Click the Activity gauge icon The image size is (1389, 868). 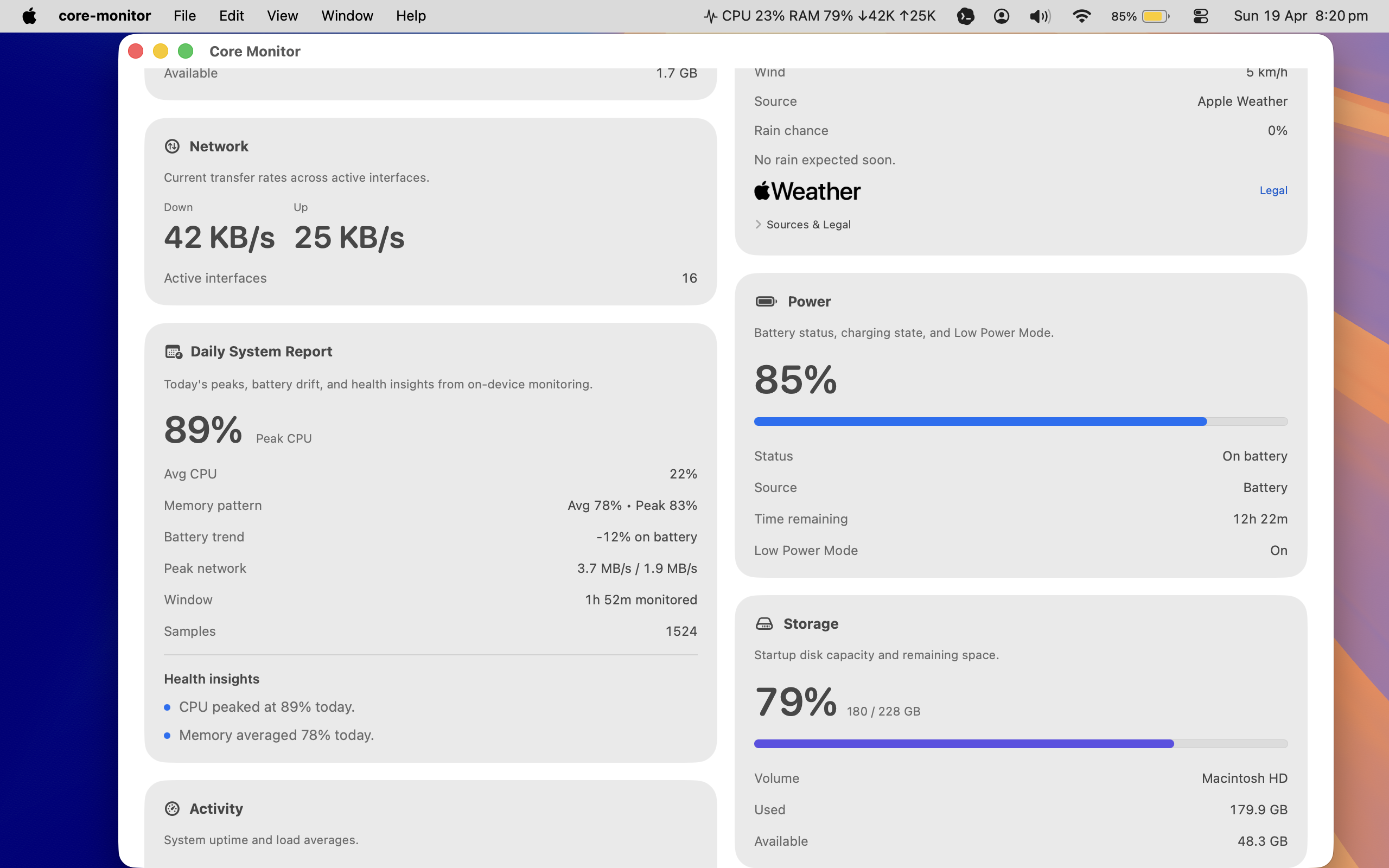click(172, 808)
